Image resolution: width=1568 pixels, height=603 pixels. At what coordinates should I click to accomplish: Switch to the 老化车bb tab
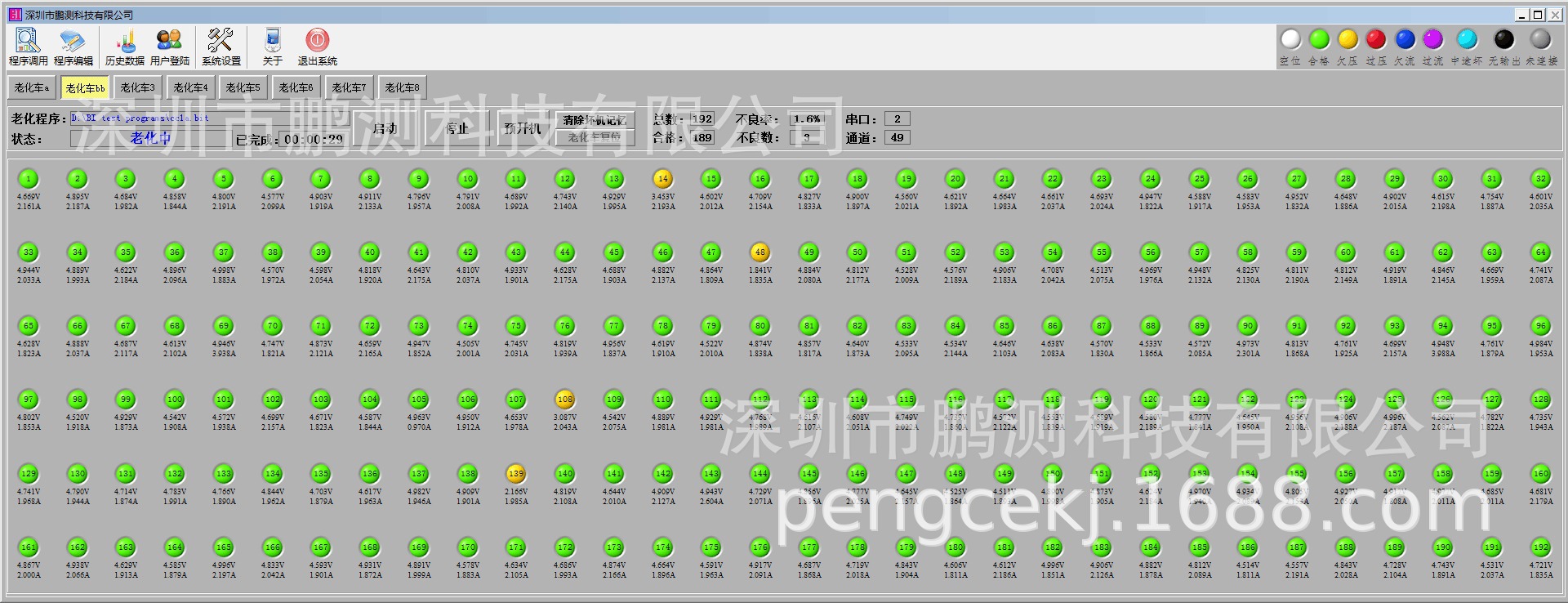click(x=85, y=87)
